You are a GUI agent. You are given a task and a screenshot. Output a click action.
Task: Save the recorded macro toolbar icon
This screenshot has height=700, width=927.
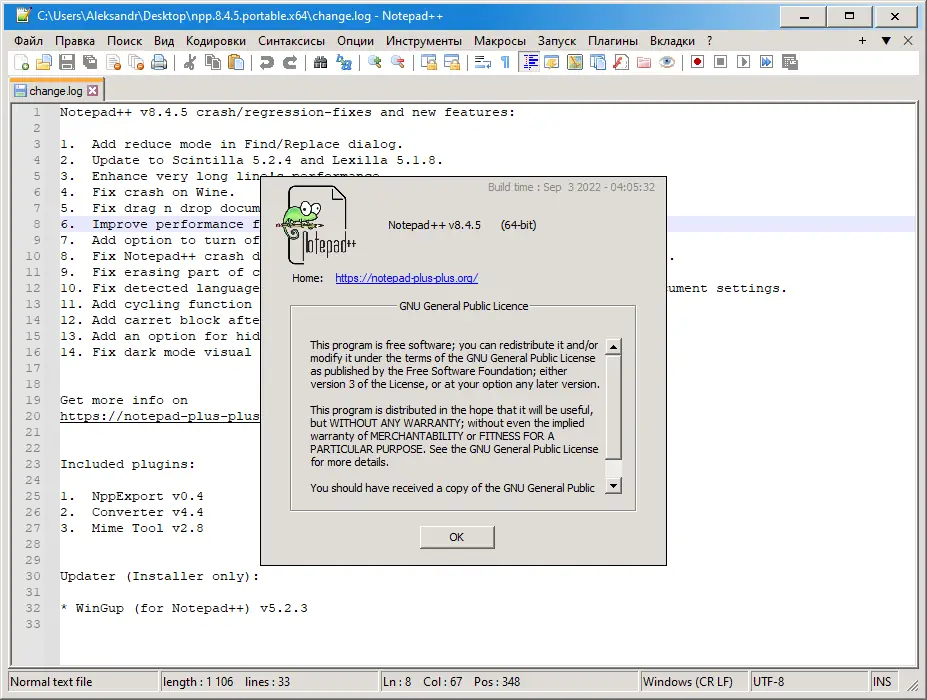pyautogui.click(x=790, y=62)
